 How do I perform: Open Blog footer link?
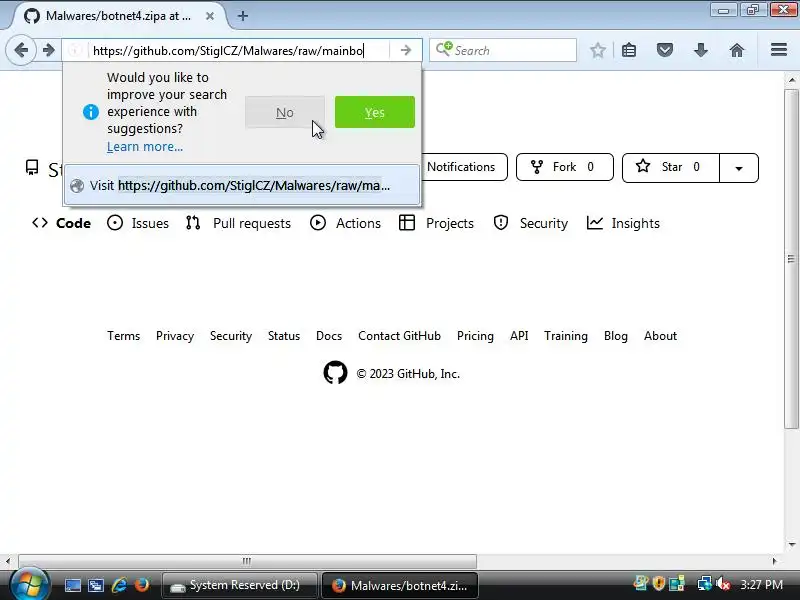pyautogui.click(x=616, y=336)
